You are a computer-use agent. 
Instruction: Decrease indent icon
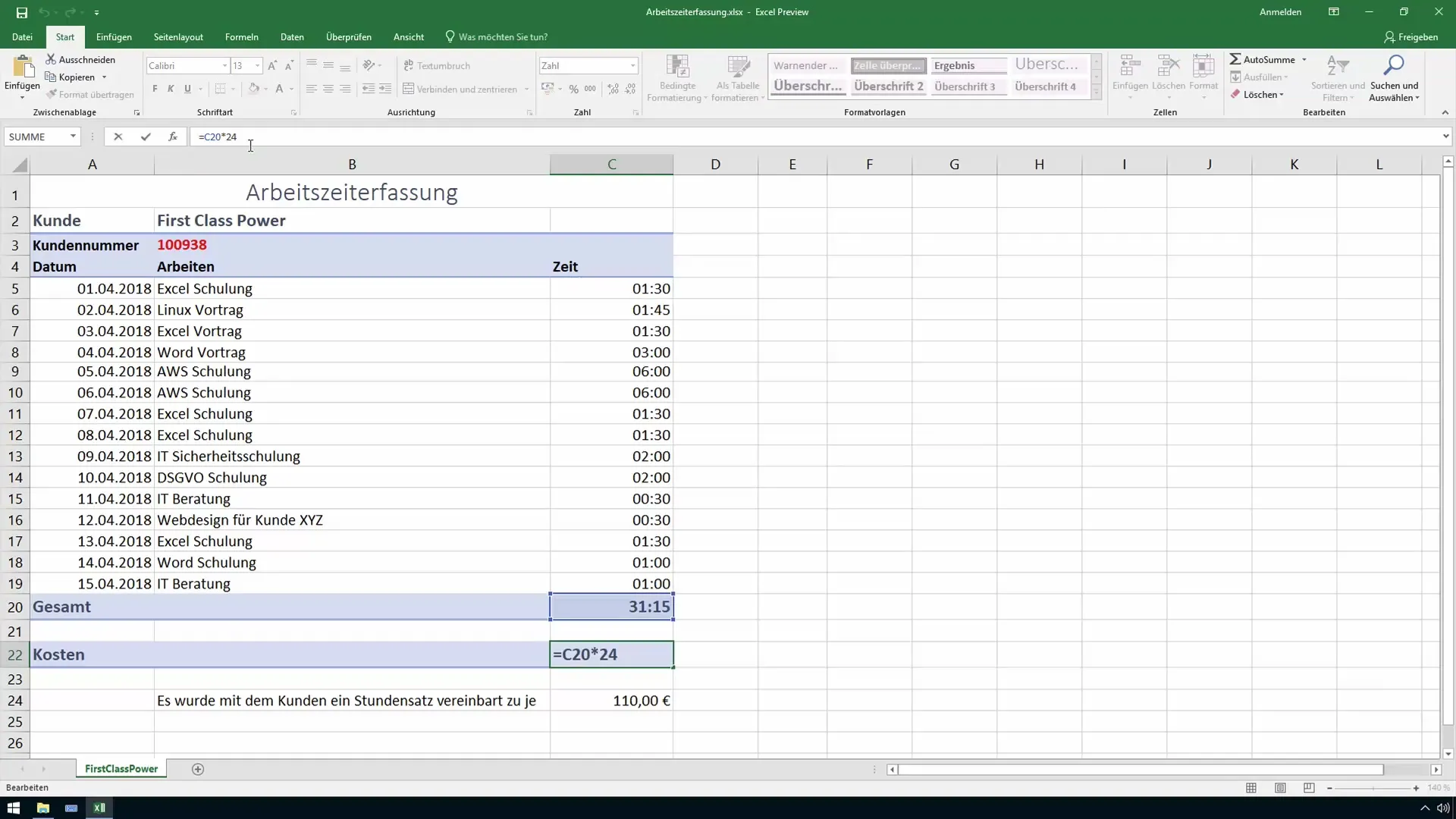click(x=369, y=89)
